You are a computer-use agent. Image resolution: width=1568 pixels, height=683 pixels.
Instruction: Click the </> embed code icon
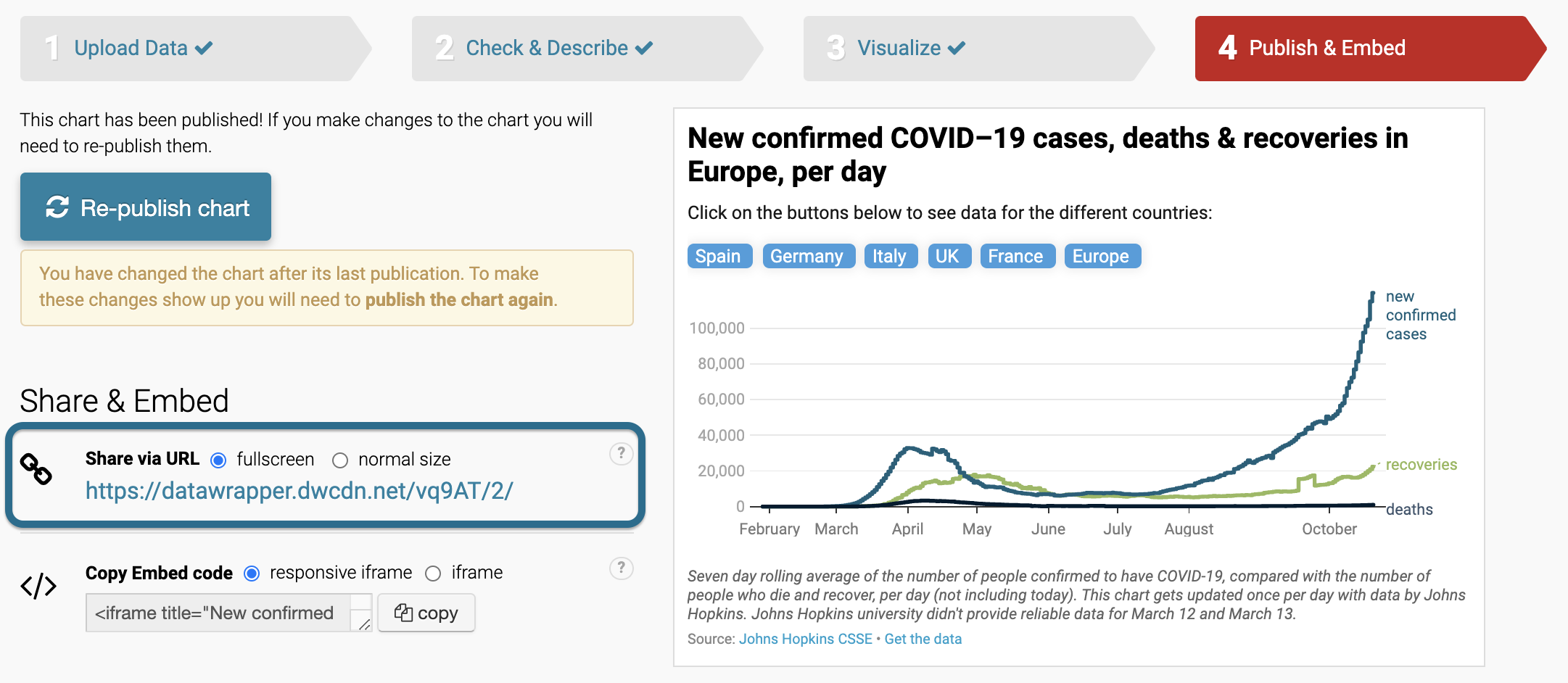pyautogui.click(x=40, y=587)
